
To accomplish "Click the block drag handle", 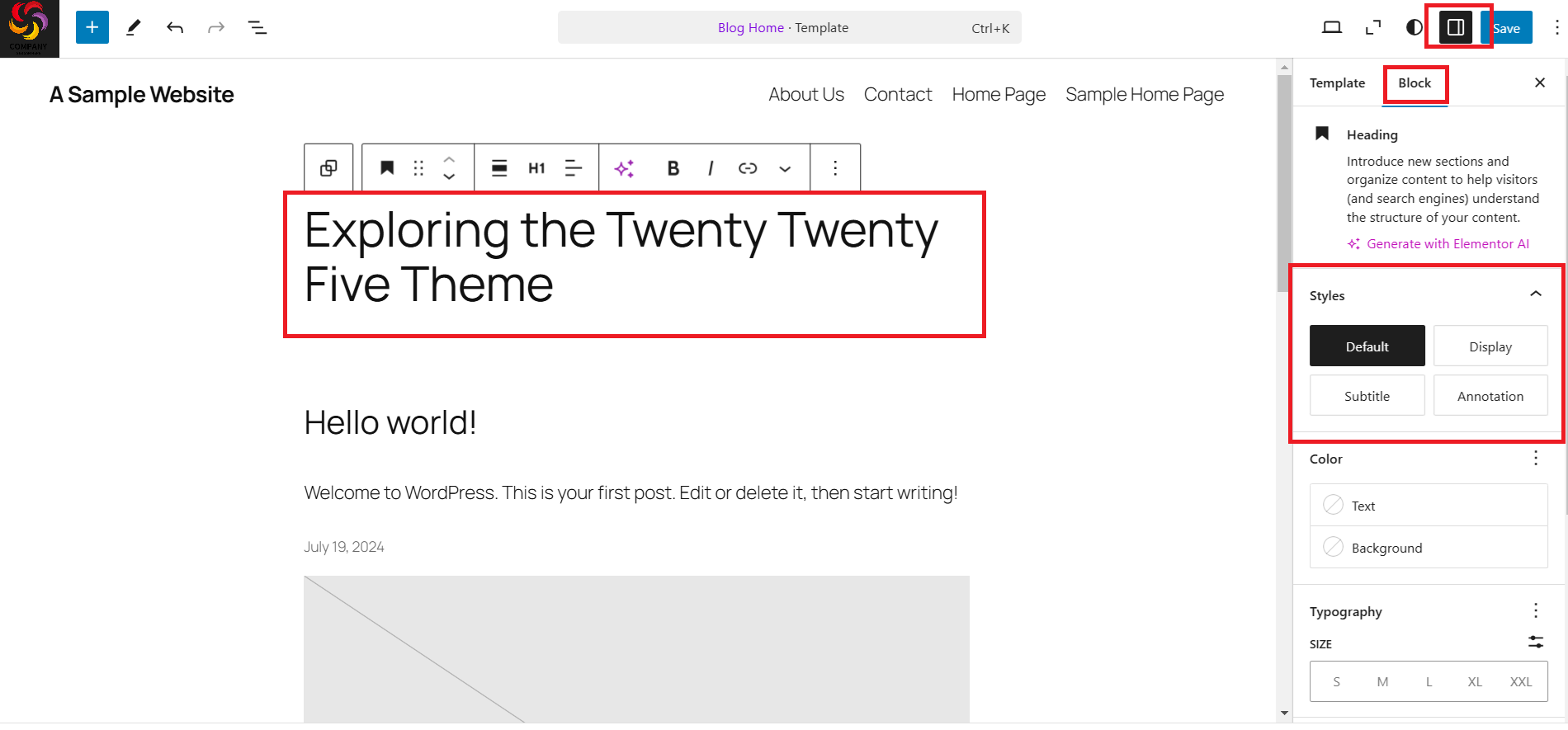I will 418,168.
